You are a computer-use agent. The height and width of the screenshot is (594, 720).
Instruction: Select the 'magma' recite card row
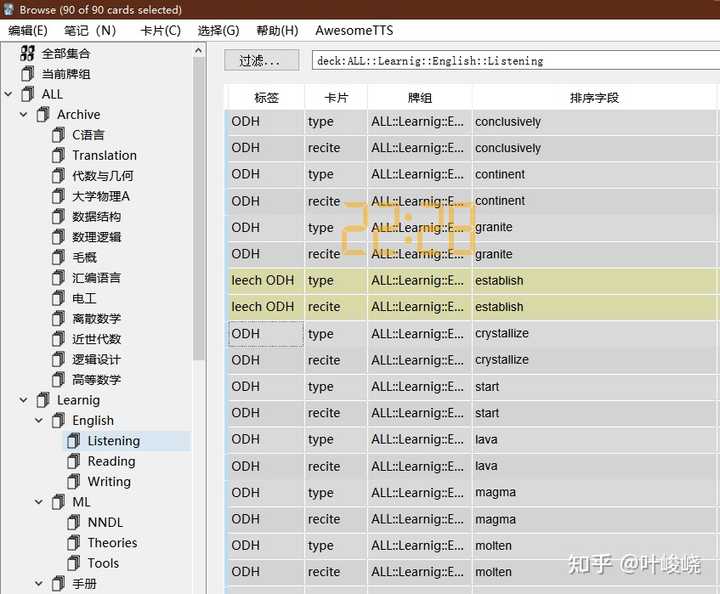click(x=472, y=519)
